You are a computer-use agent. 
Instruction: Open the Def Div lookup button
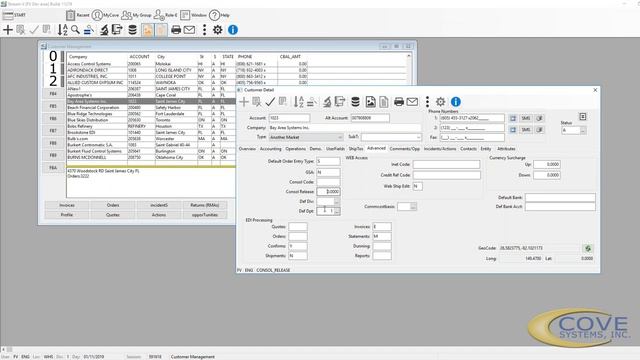pos(337,202)
